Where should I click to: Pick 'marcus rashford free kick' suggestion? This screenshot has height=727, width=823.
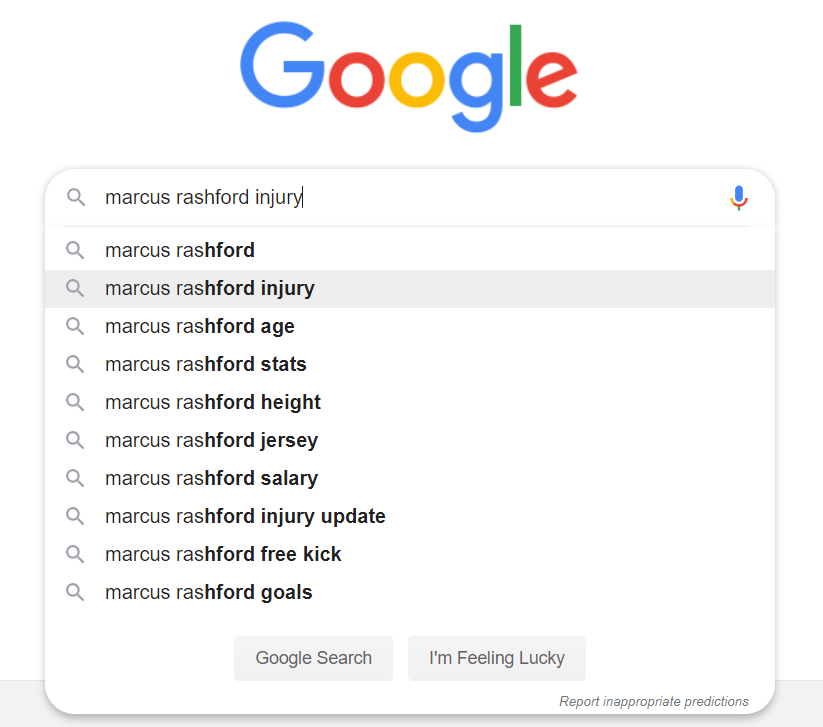410,554
